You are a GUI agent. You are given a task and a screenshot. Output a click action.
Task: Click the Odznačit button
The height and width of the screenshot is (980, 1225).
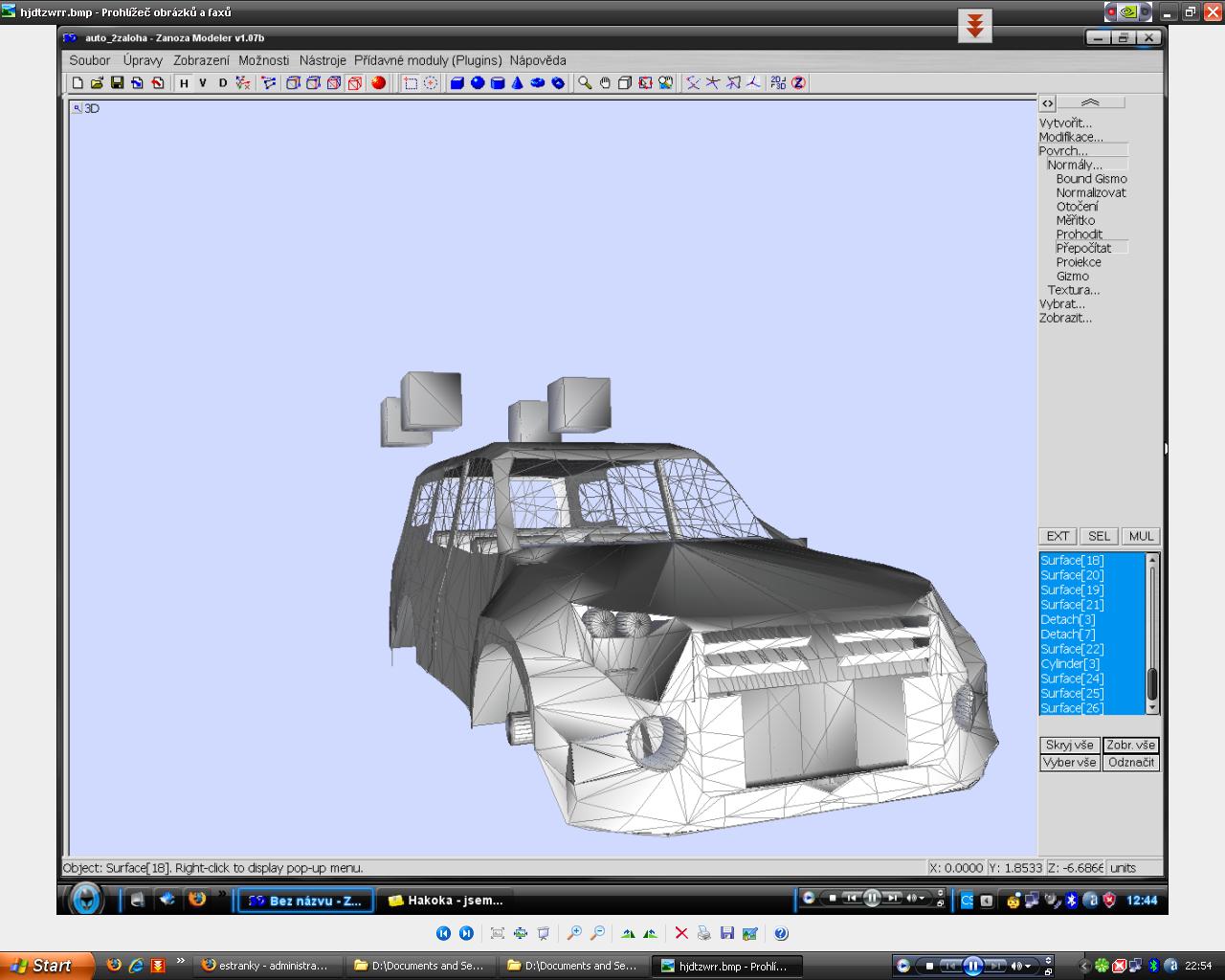click(1131, 763)
